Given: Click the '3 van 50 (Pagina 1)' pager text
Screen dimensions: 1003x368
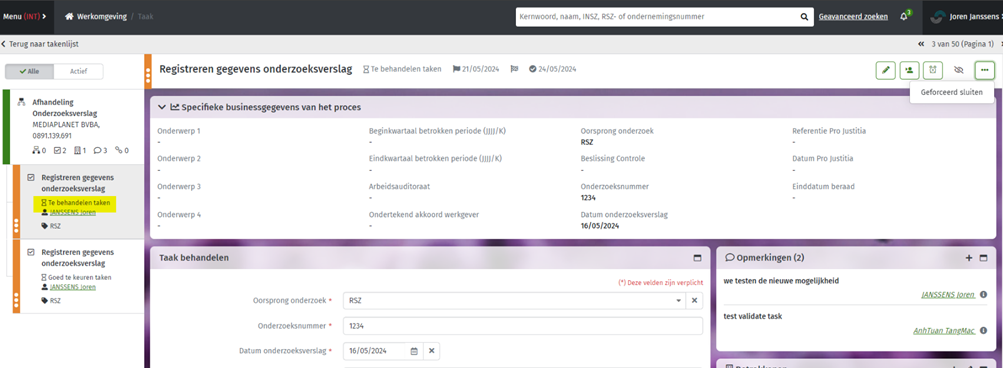Looking at the screenshot, I should [962, 44].
